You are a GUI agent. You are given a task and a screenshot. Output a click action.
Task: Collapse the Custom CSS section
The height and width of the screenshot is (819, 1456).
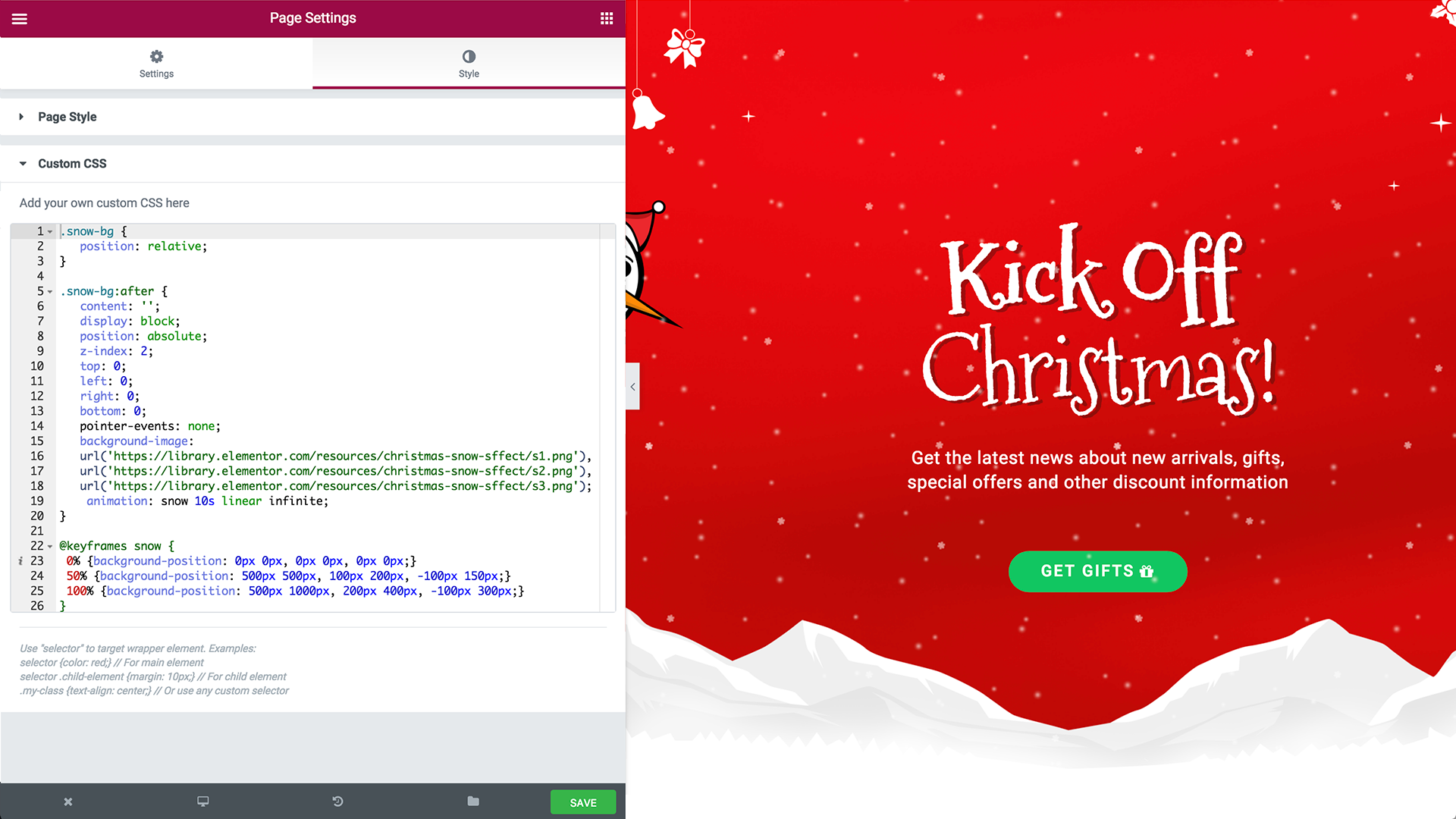point(71,164)
